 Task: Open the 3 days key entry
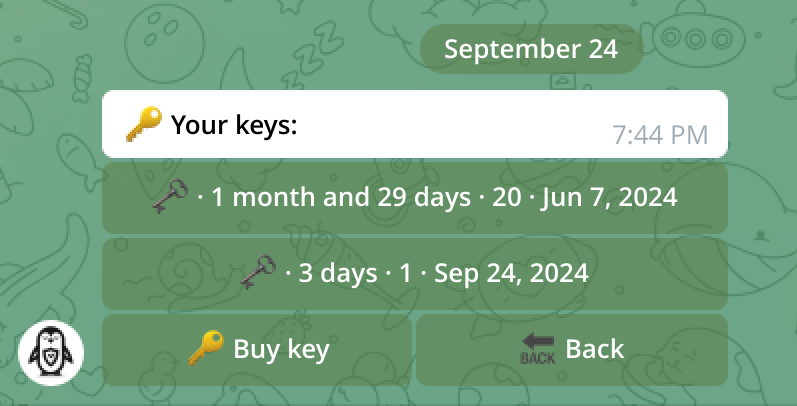pyautogui.click(x=414, y=272)
